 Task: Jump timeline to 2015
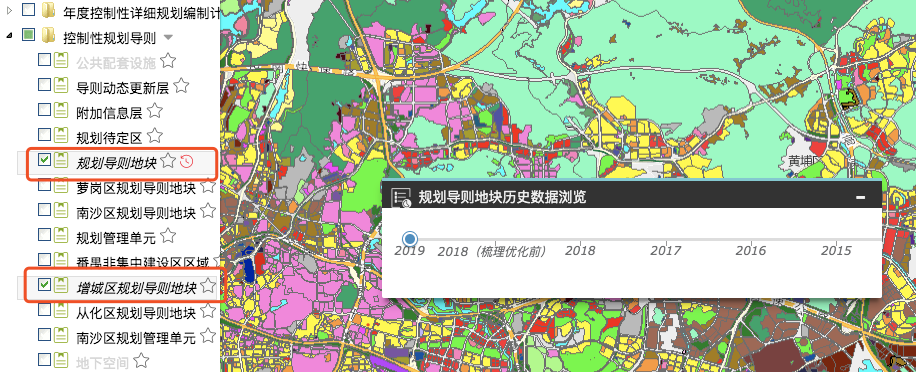point(837,251)
